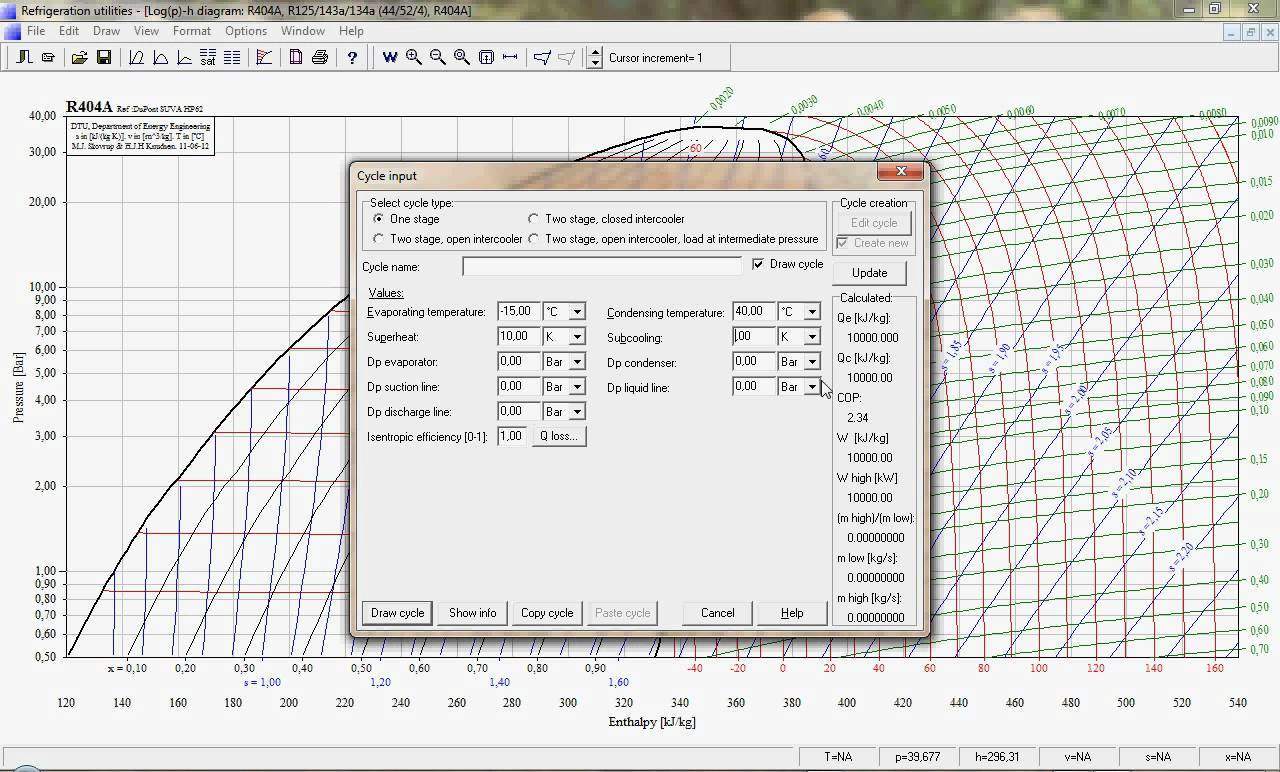Screen dimensions: 1280x772
Task: Open the Draw menu
Action: point(106,31)
